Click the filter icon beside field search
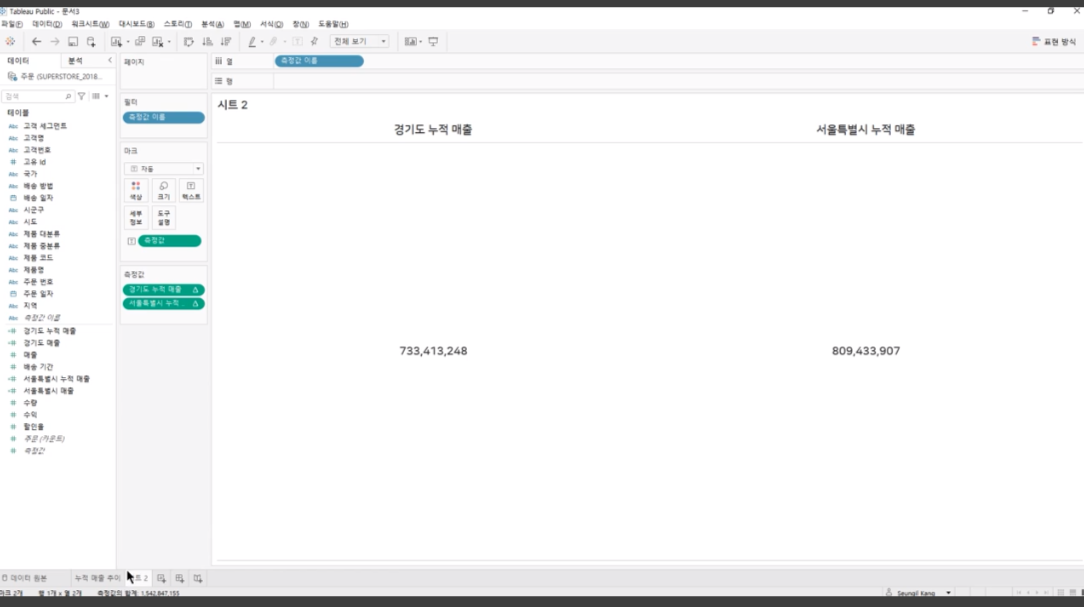 point(82,96)
